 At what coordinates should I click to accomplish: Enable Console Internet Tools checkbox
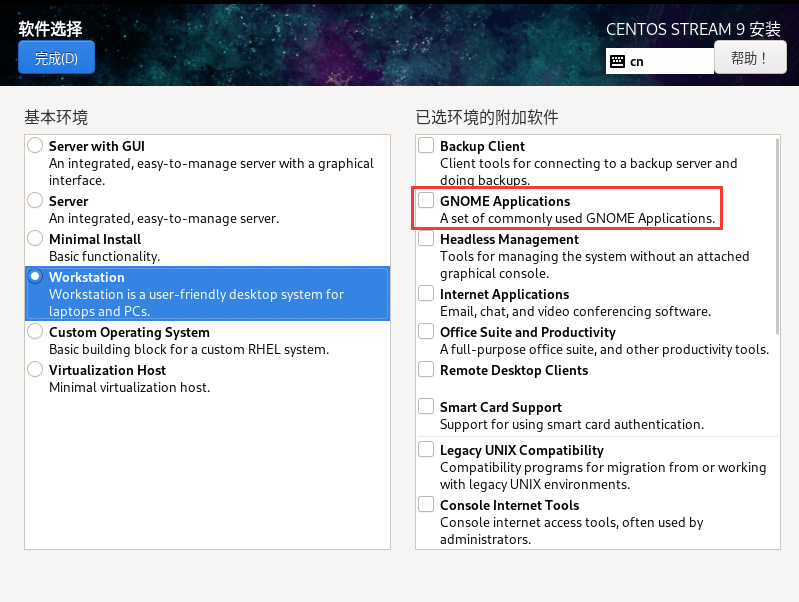click(427, 505)
